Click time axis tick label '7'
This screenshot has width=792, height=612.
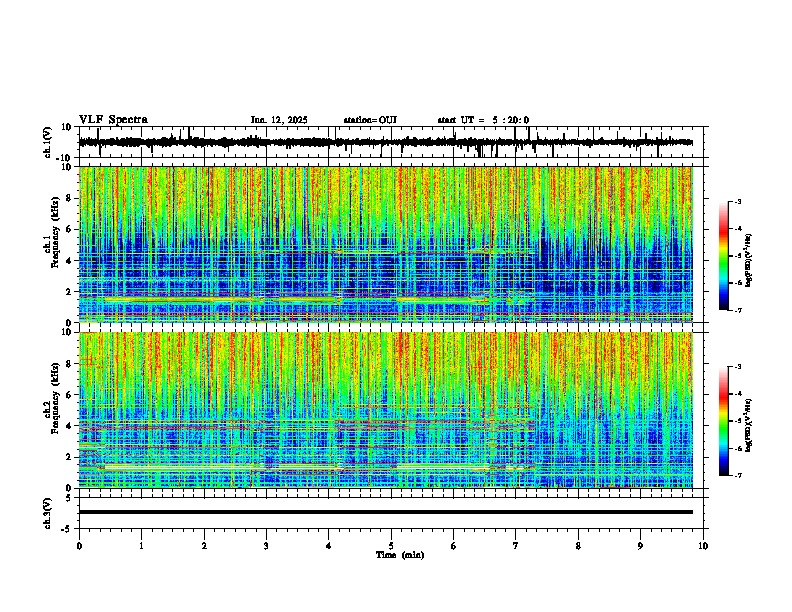click(516, 546)
